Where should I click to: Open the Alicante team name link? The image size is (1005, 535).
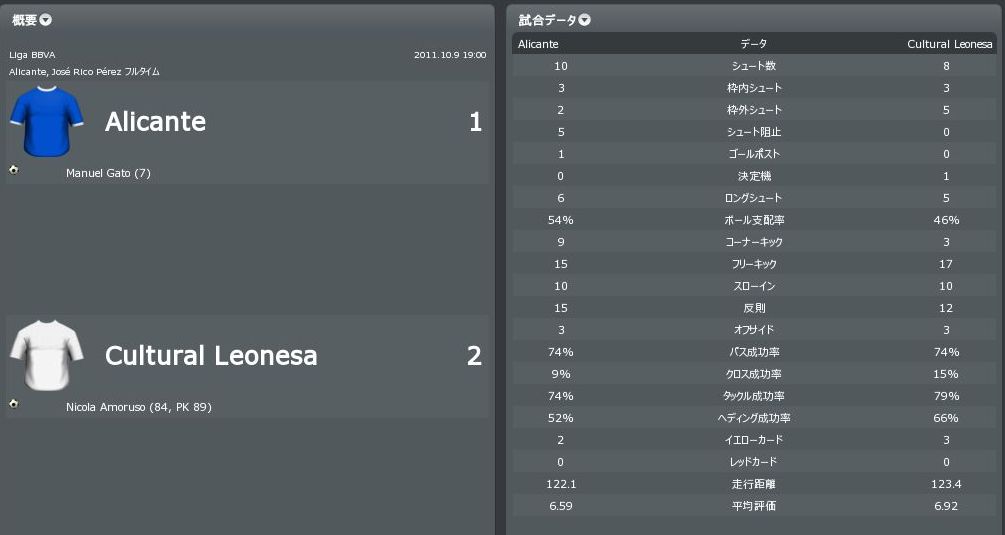[x=155, y=122]
